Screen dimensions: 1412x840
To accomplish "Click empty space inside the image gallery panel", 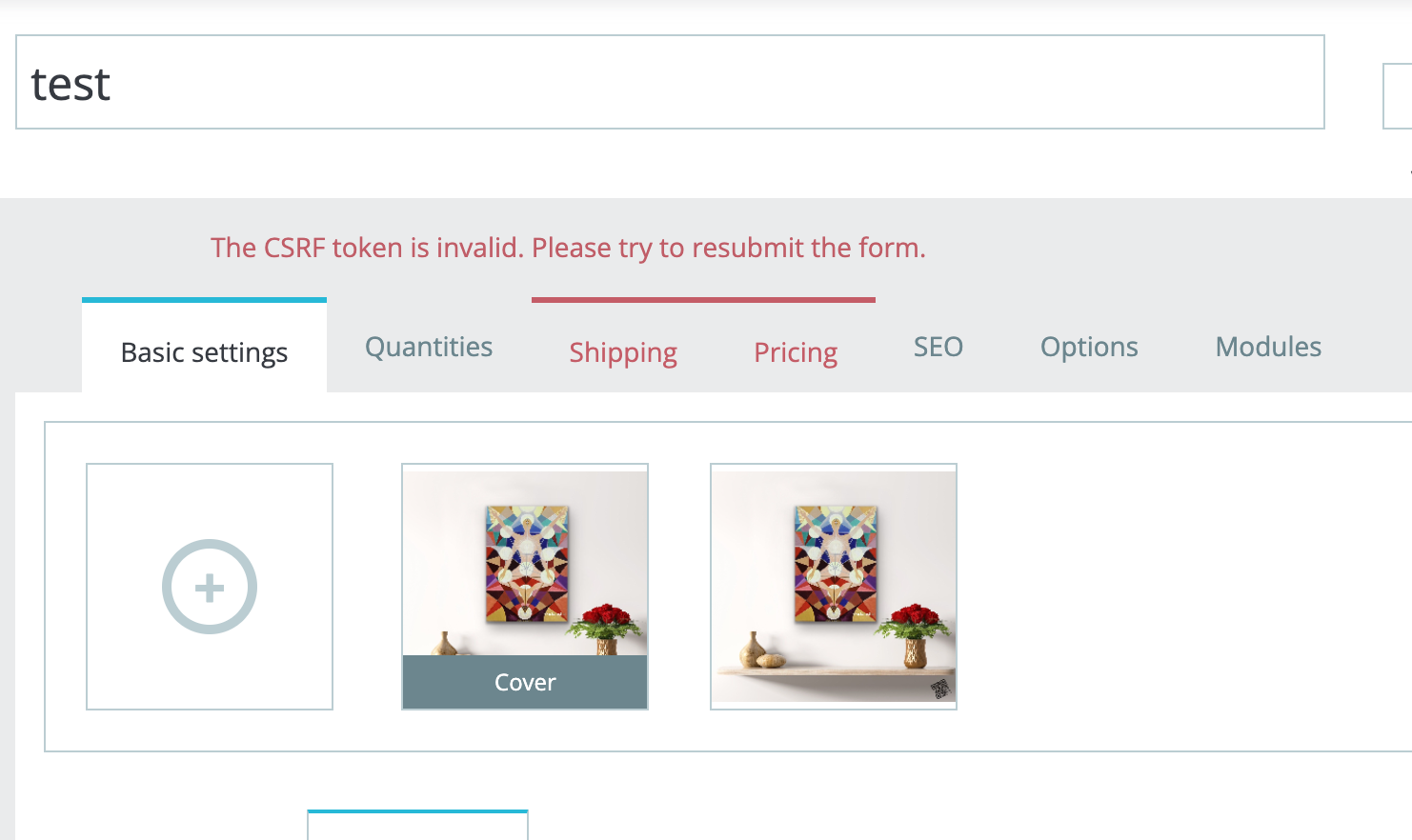I will pos(1181,587).
